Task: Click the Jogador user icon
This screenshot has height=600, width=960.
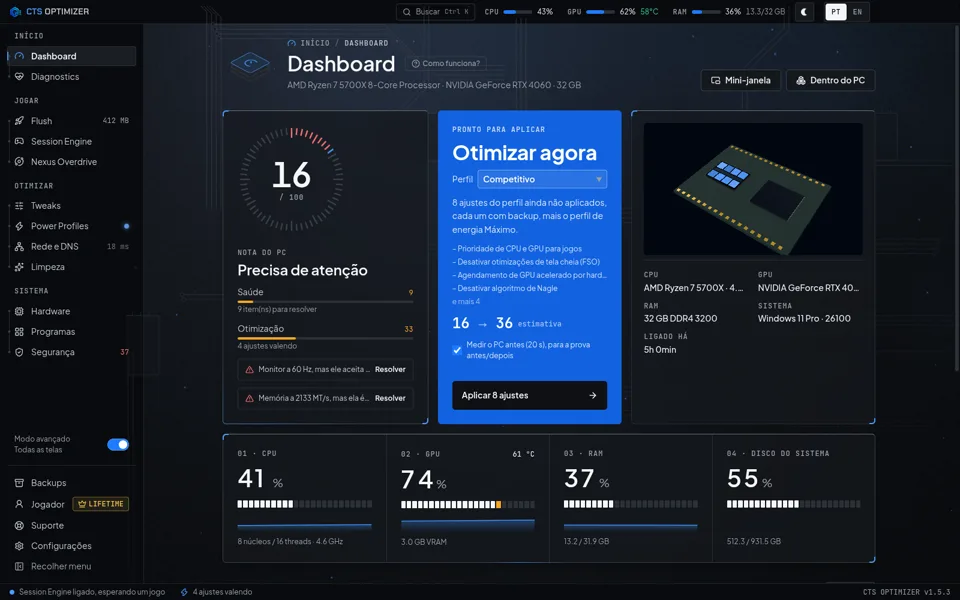Action: click(19, 504)
